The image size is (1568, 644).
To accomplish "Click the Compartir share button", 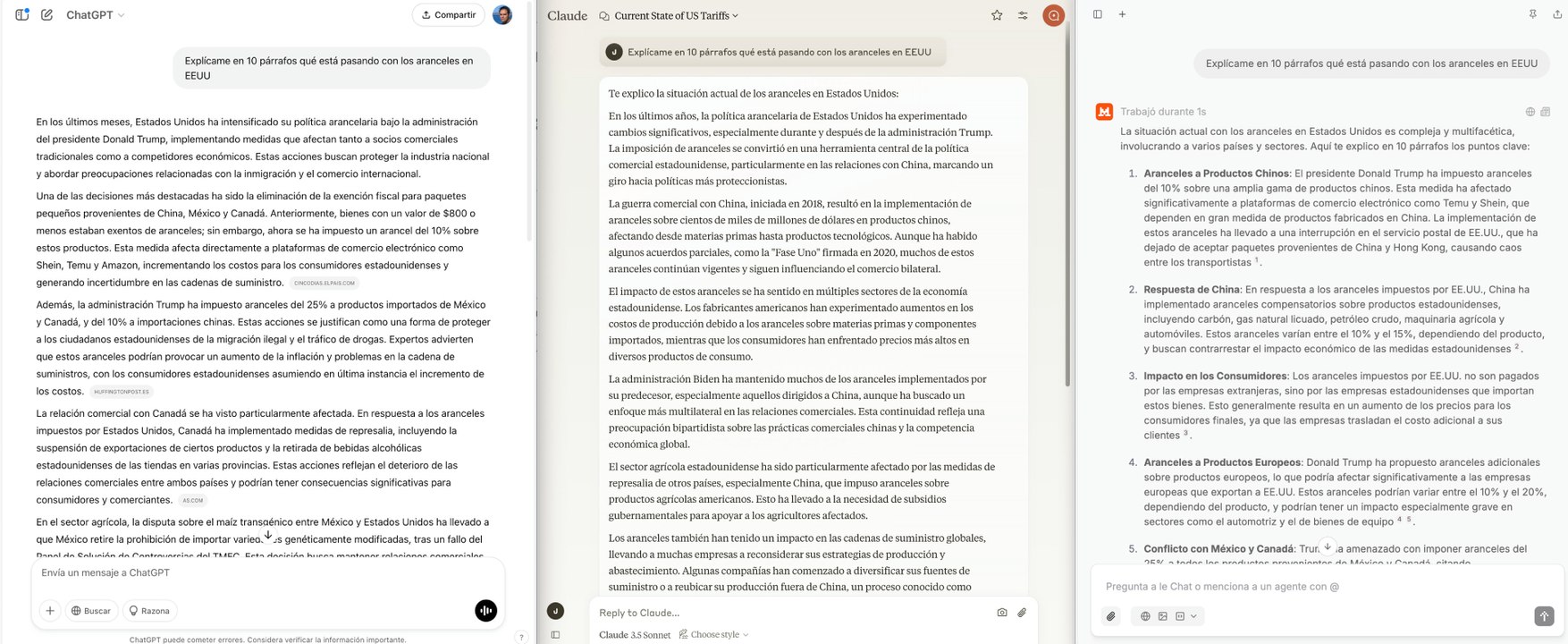I will pyautogui.click(x=449, y=14).
